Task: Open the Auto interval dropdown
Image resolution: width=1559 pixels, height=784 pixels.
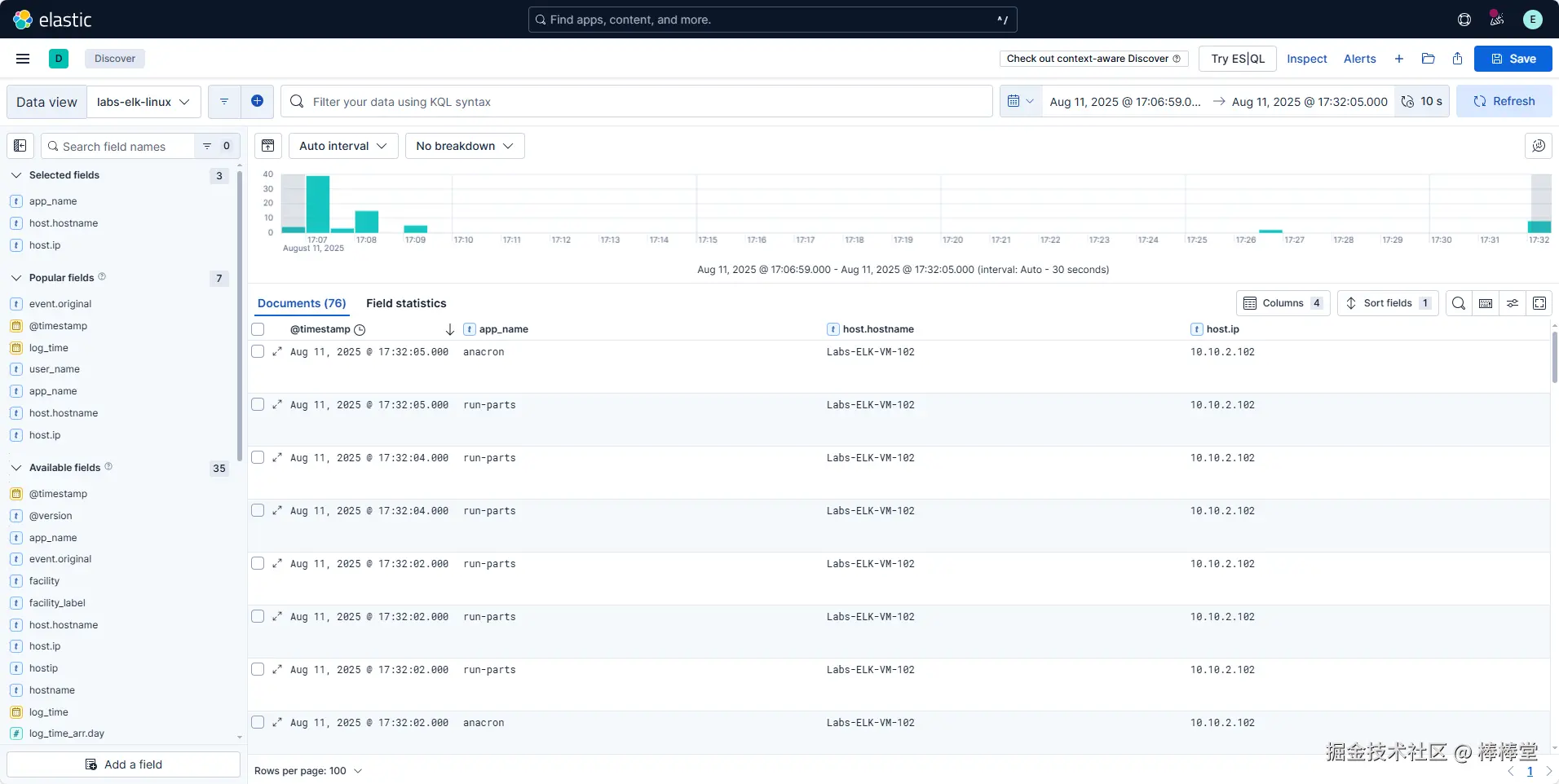Action: point(343,146)
